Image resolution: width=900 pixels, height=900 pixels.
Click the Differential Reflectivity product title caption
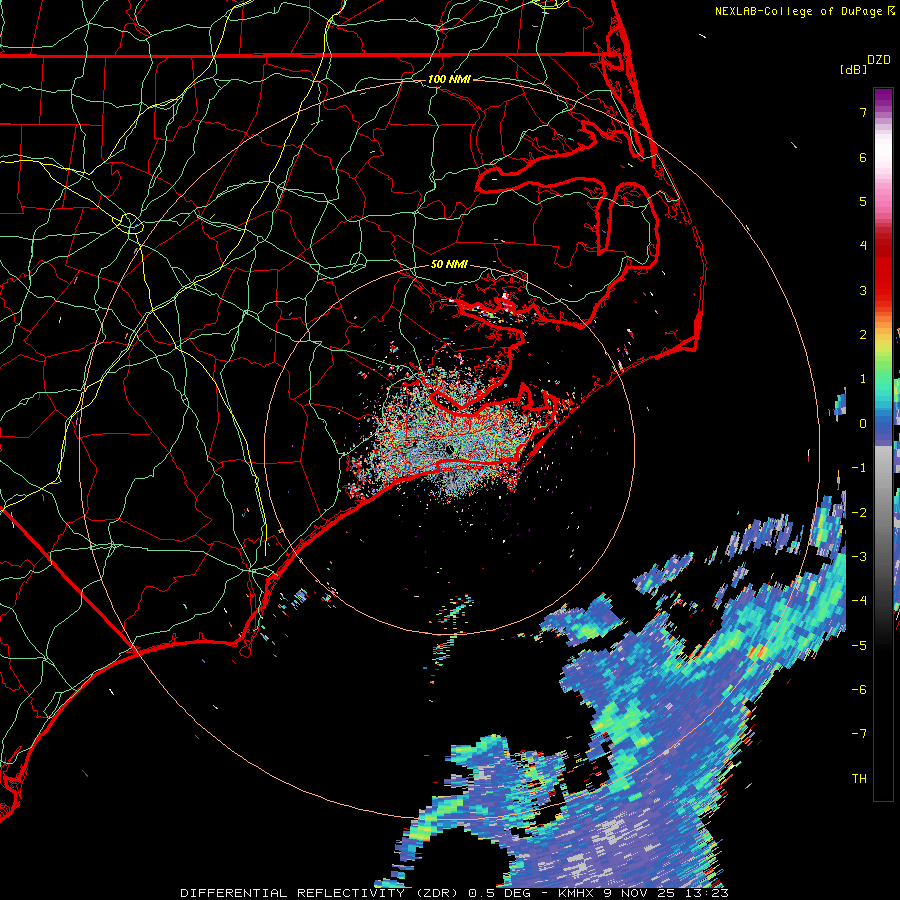455,893
